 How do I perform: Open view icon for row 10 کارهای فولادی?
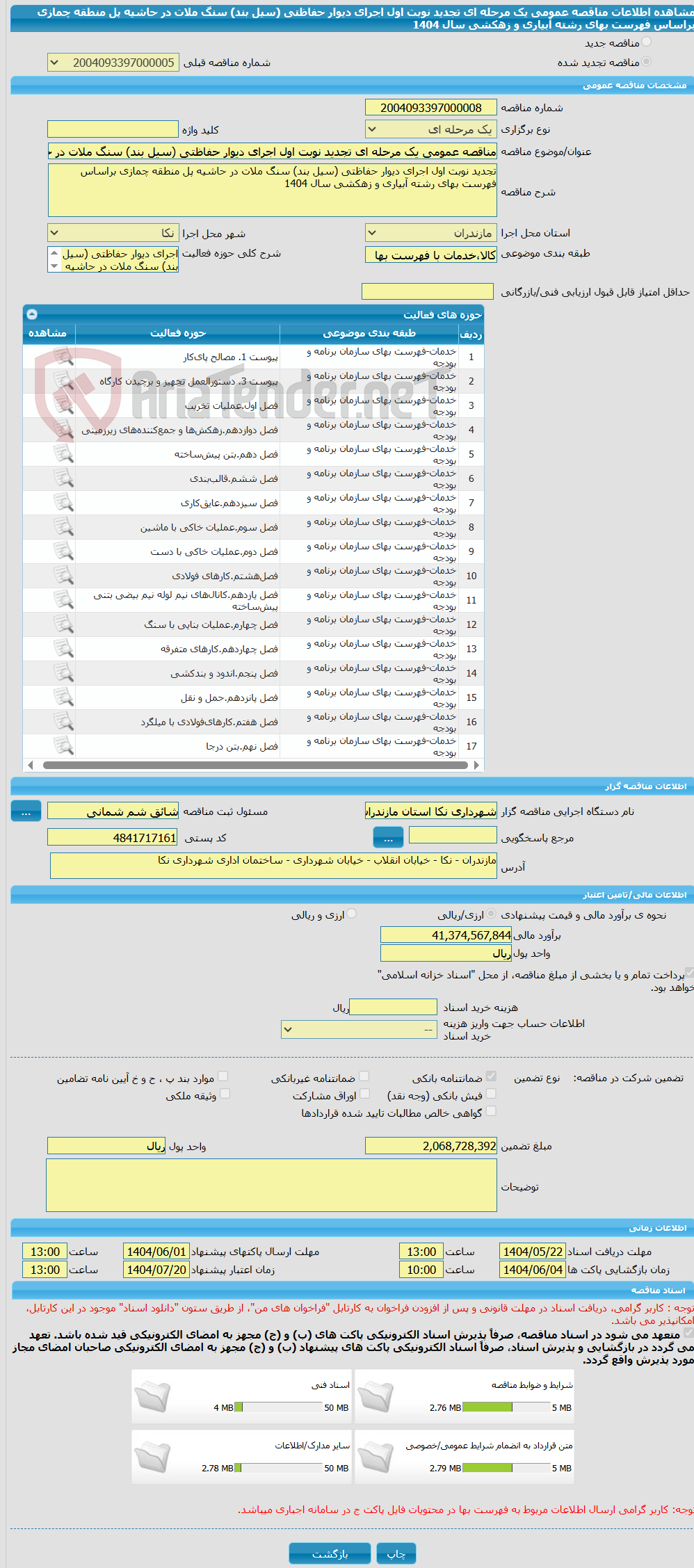(63, 576)
